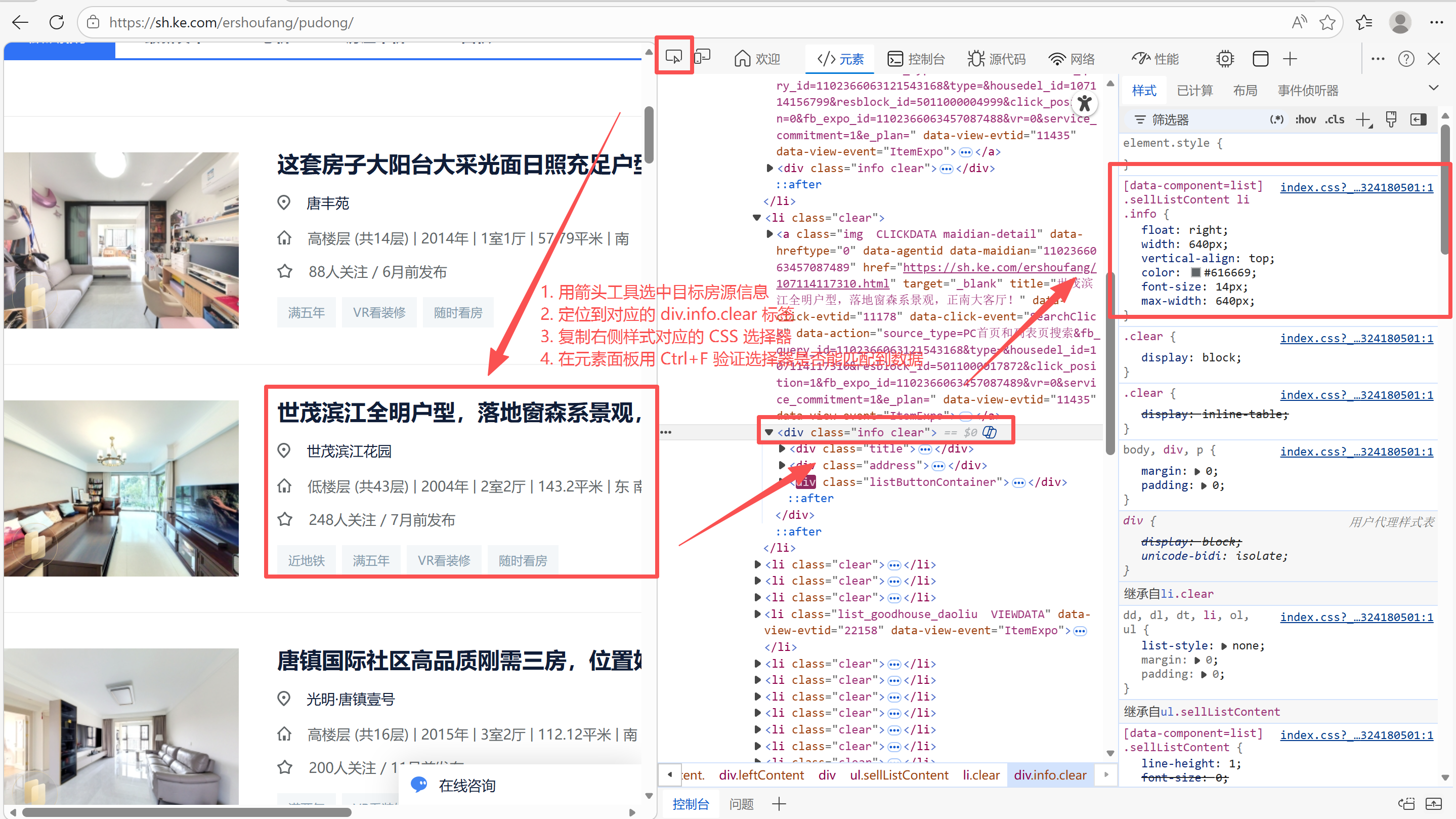The image size is (1456, 819).
Task: Toggle the computed styles sidebar
Action: pos(1418,119)
